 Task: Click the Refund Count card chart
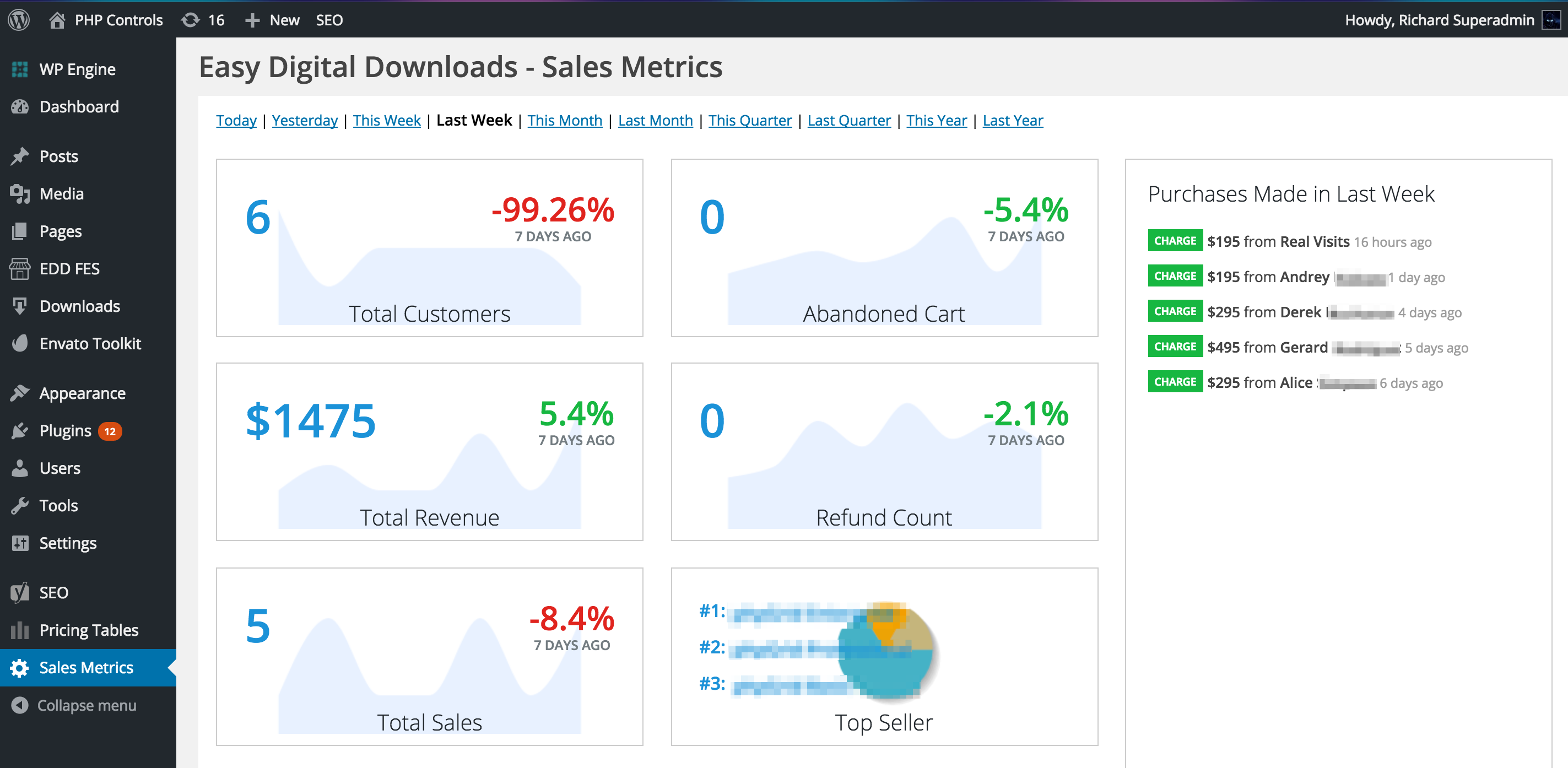click(884, 466)
